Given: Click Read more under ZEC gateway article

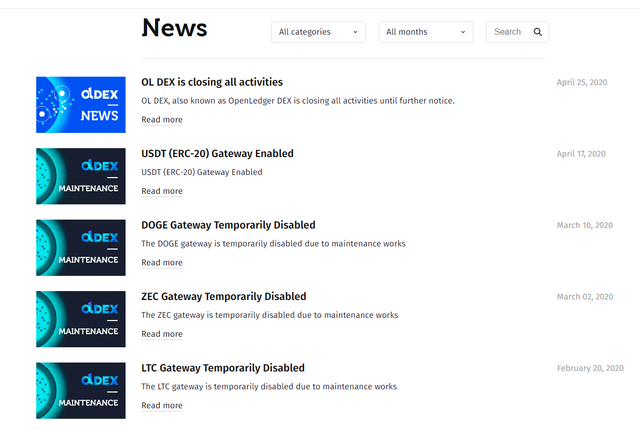Looking at the screenshot, I should click(x=162, y=334).
